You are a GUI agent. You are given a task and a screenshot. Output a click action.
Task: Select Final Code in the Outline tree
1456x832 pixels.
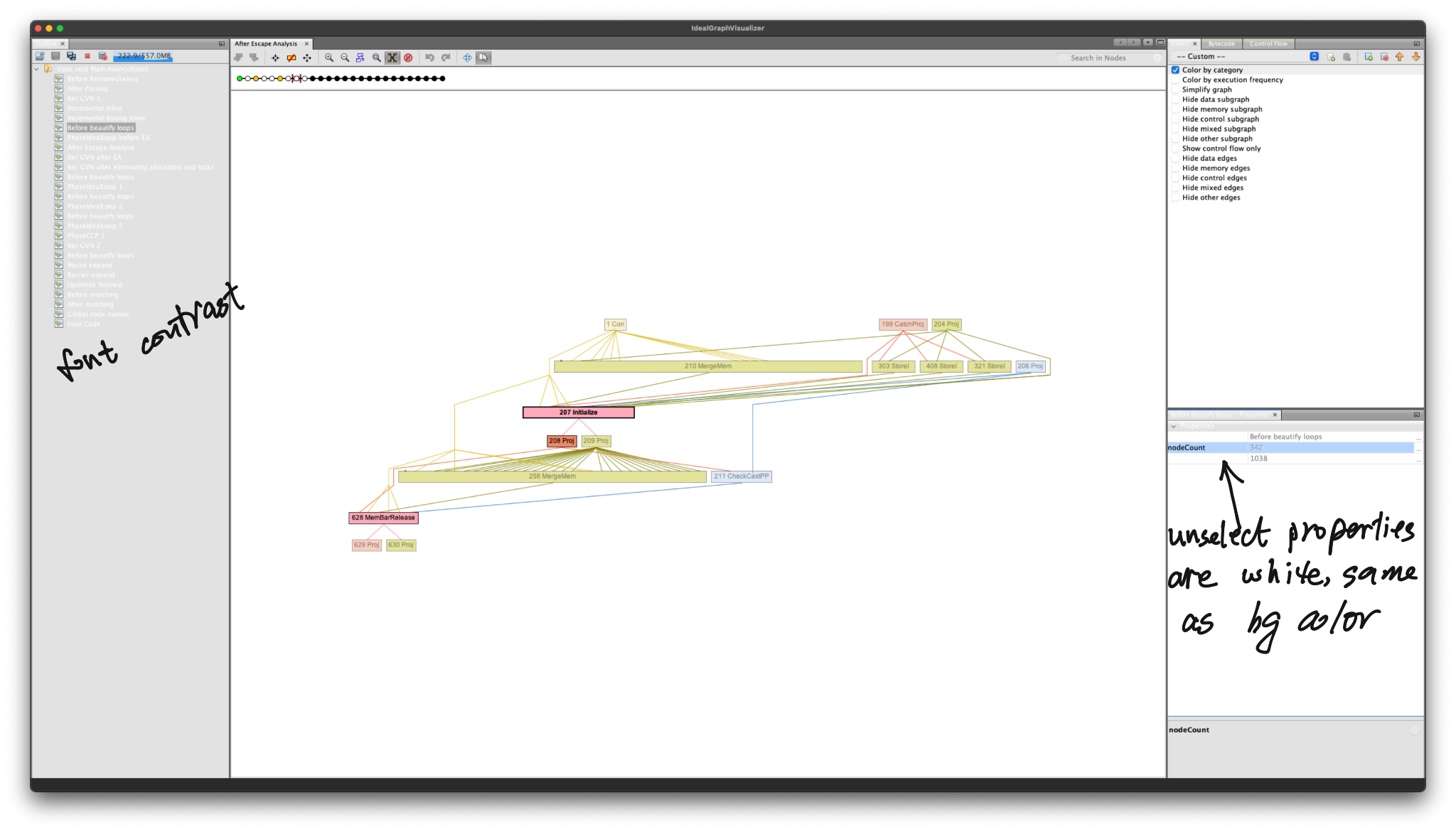pos(83,324)
